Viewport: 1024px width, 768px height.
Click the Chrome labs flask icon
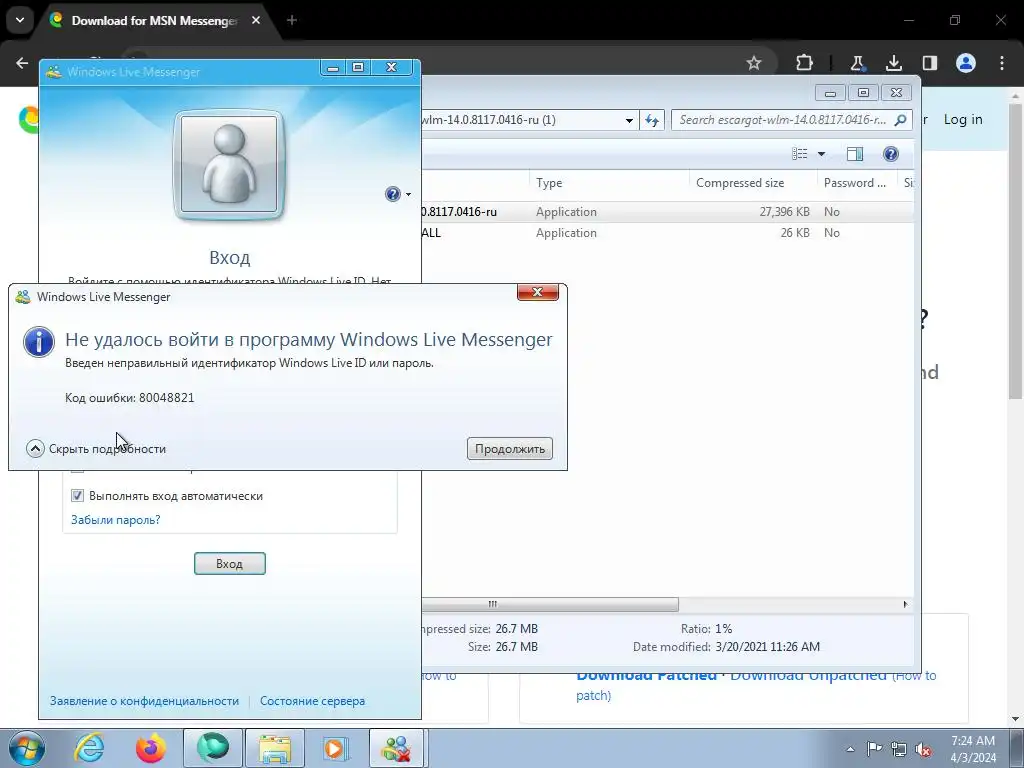(x=857, y=63)
